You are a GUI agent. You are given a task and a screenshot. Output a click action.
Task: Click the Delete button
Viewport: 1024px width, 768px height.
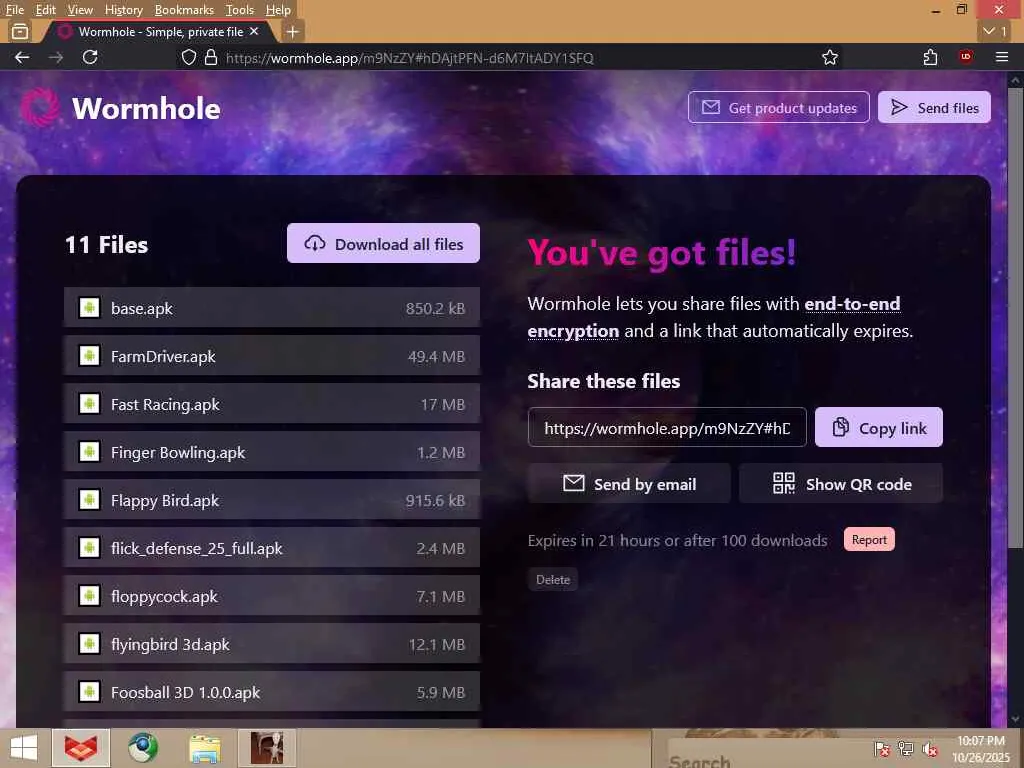552,579
